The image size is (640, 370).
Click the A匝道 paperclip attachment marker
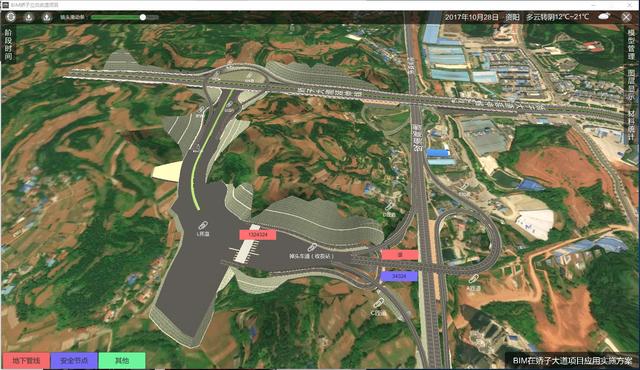point(473,279)
